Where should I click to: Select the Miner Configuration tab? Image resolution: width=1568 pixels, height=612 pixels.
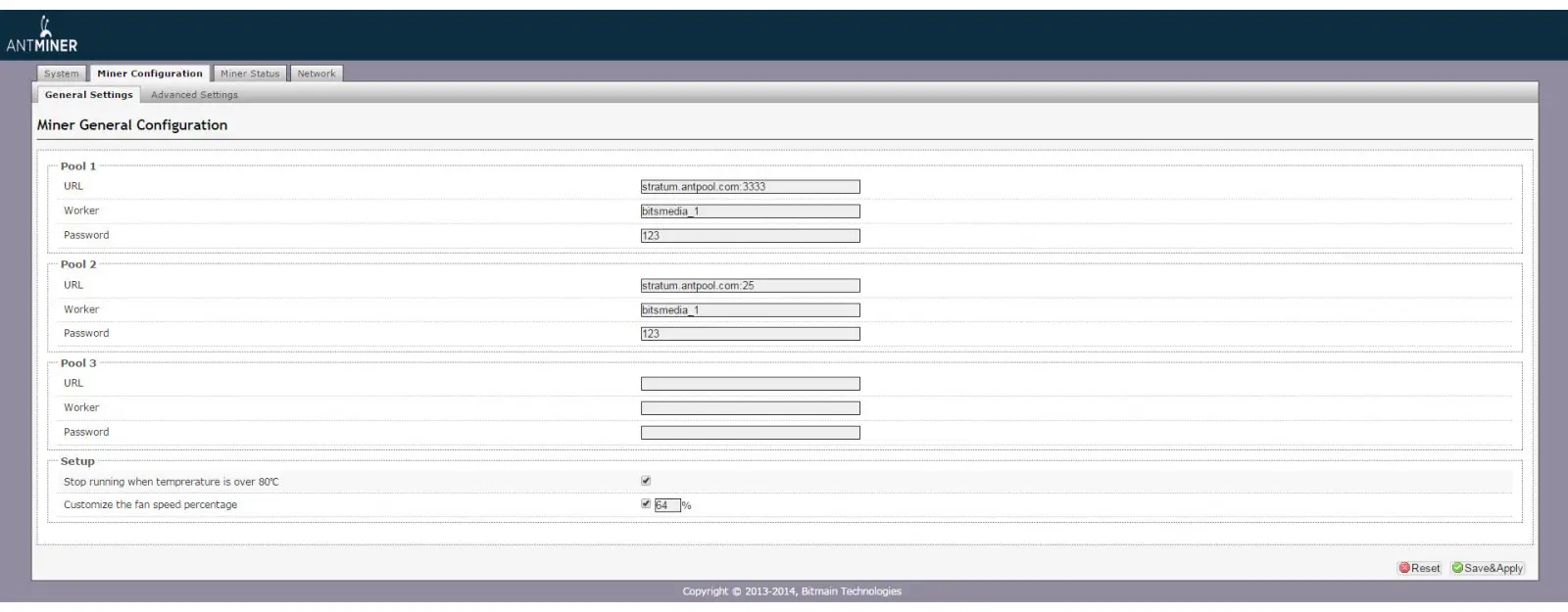150,73
